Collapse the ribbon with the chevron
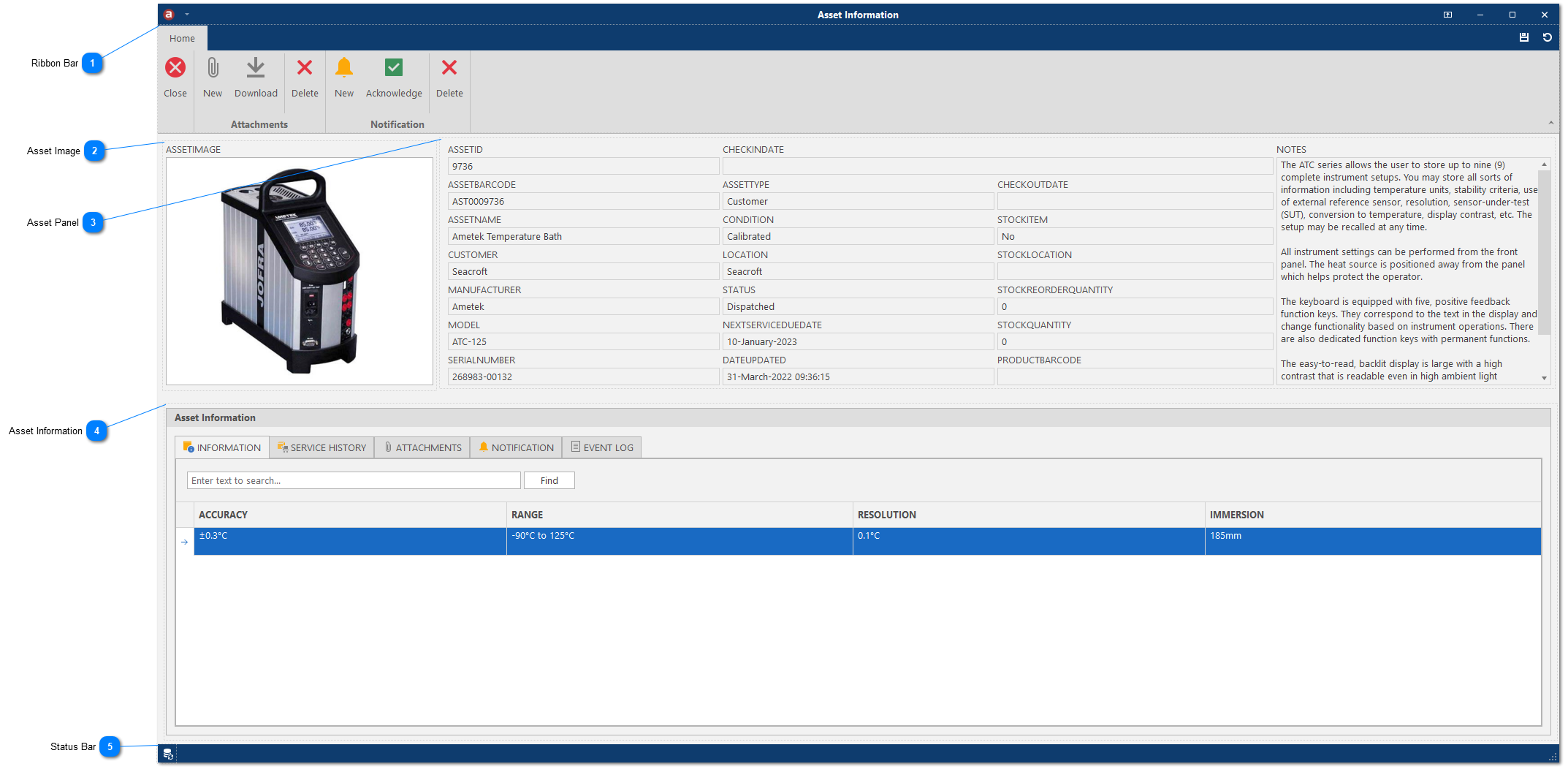This screenshot has width=1568, height=772. (x=1550, y=123)
